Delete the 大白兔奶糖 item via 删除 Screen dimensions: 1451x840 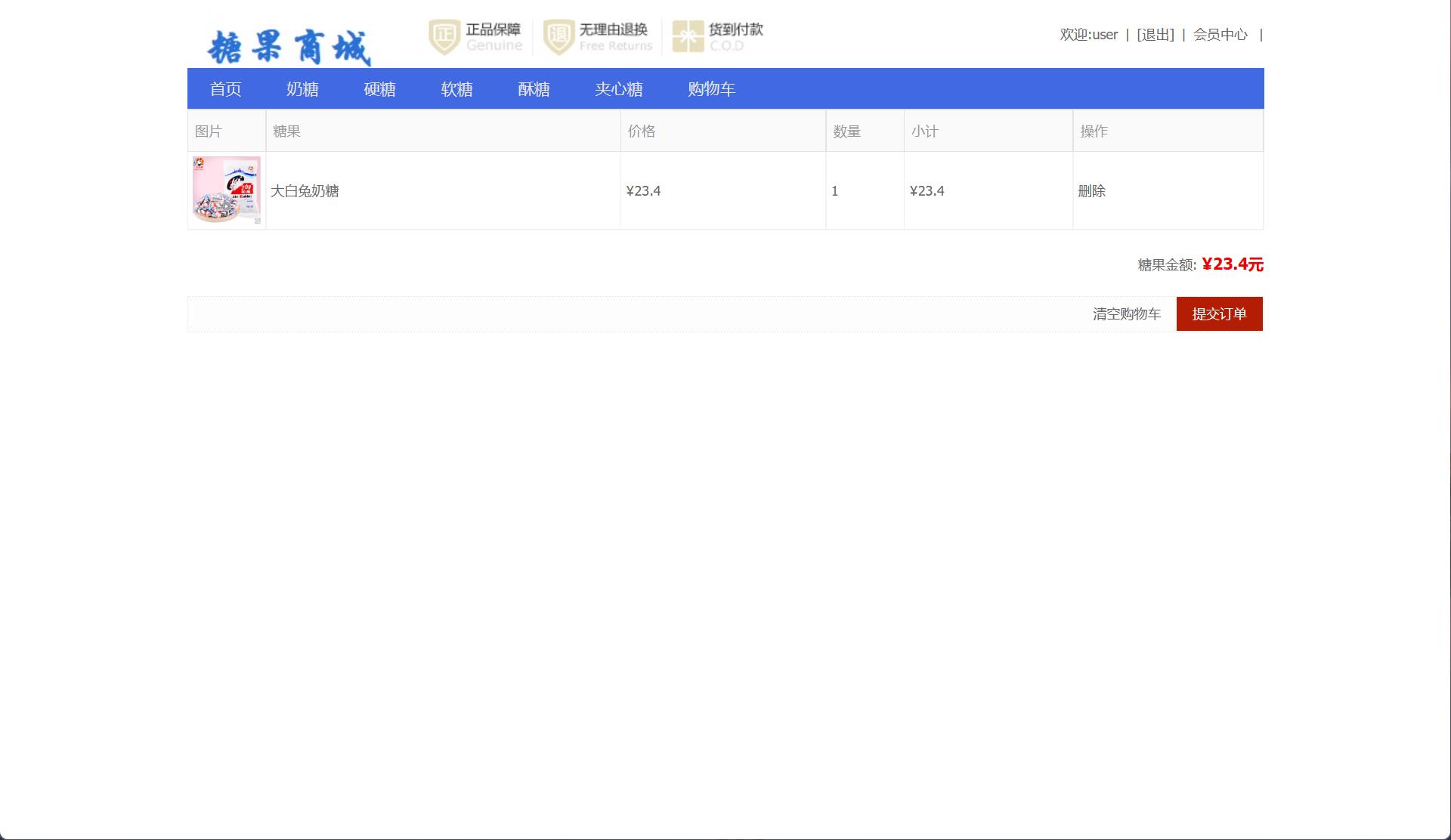tap(1091, 191)
